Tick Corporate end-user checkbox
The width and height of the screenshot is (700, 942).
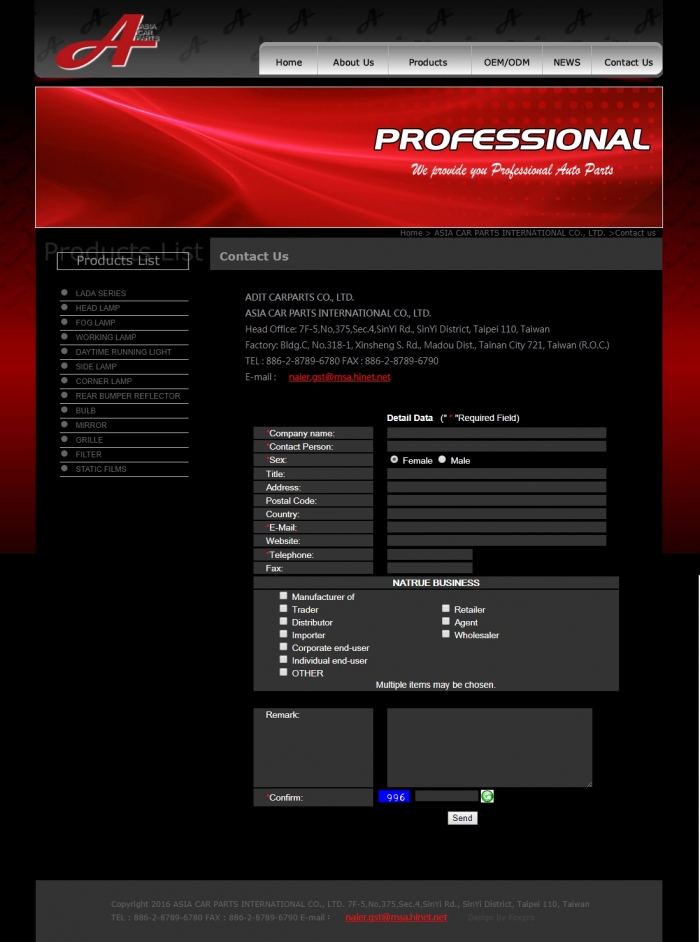tap(283, 647)
